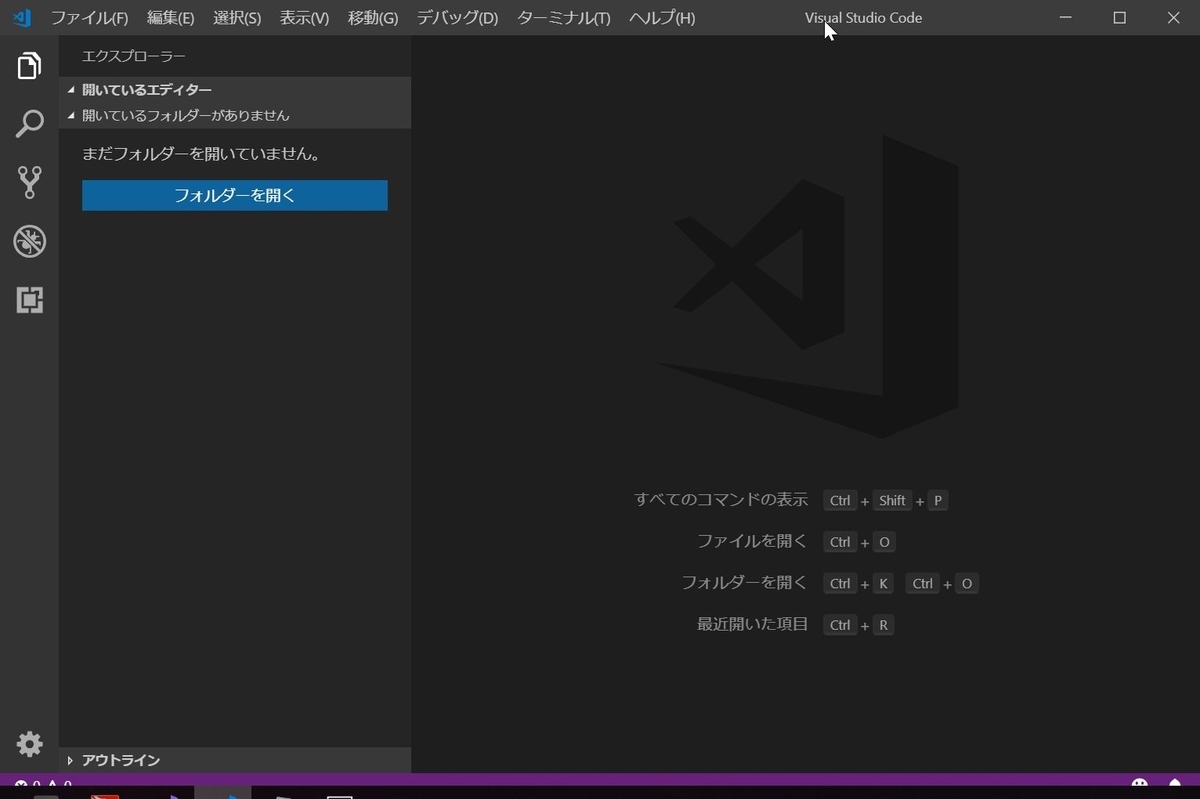The width and height of the screenshot is (1200, 799).
Task: Open the notifications bell in the status bar
Action: pos(1176,787)
